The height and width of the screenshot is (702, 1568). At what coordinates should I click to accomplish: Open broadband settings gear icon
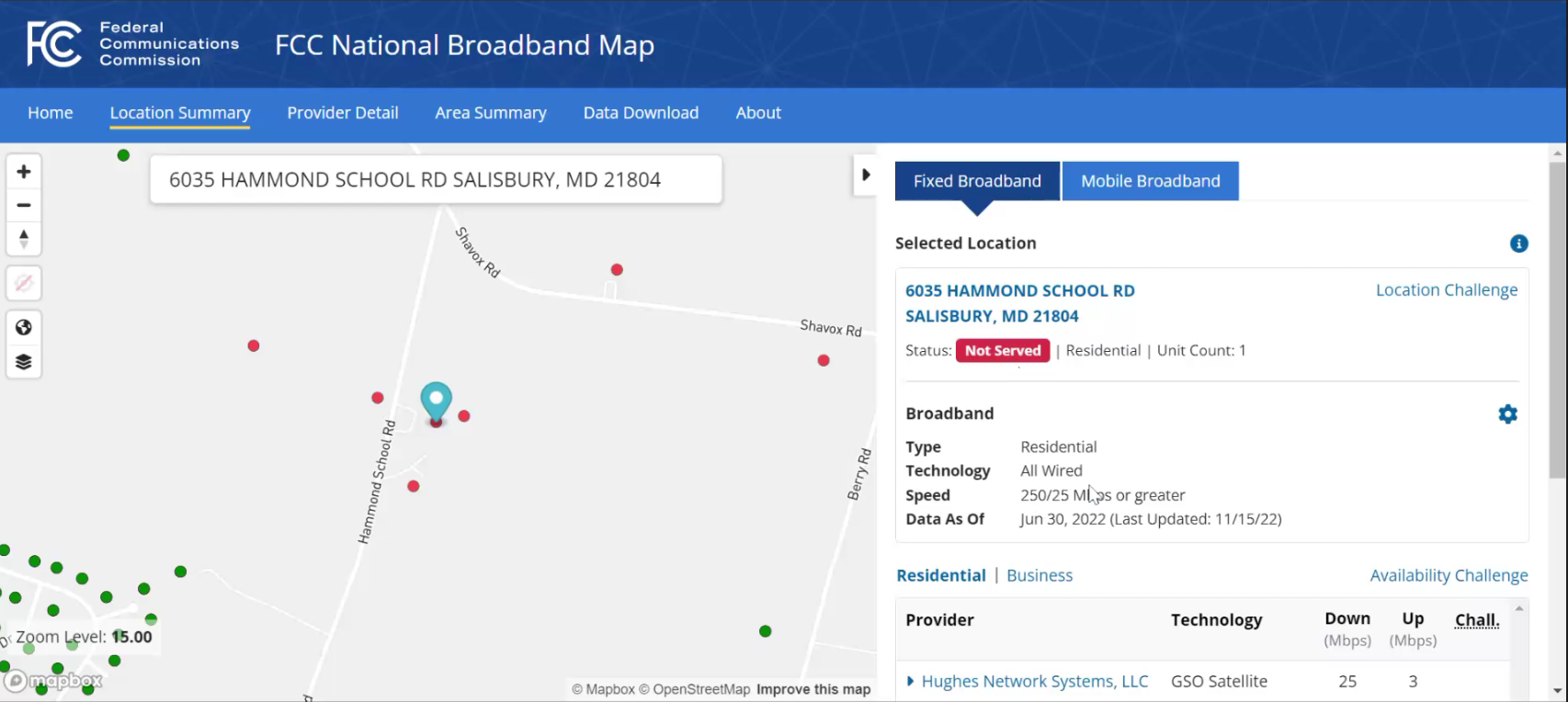1507,414
